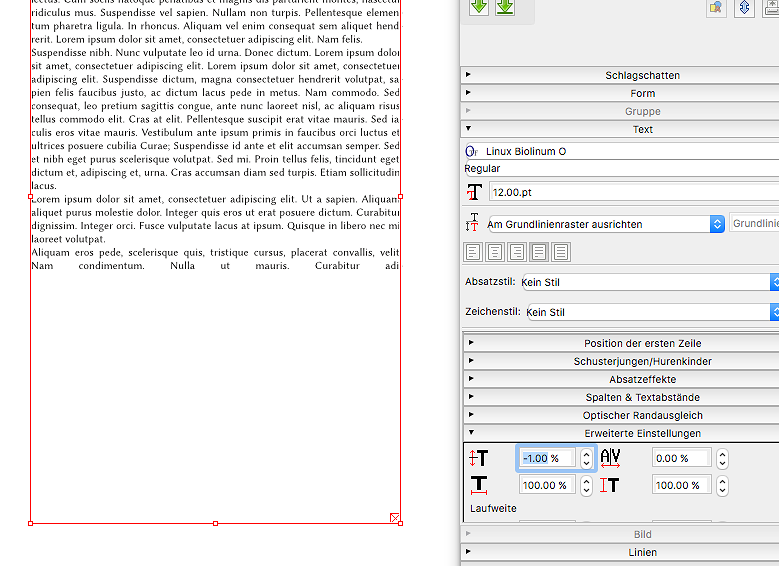
Task: Click the lower-level green arrow icon
Action: pos(479,7)
